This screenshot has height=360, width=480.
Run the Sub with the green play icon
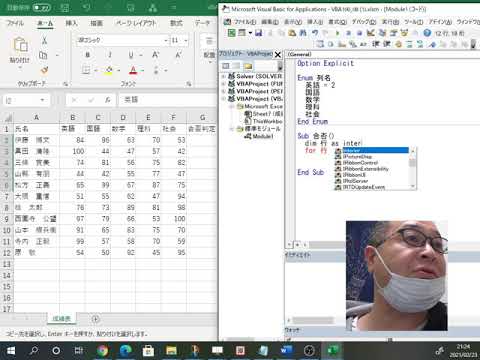click(337, 33)
